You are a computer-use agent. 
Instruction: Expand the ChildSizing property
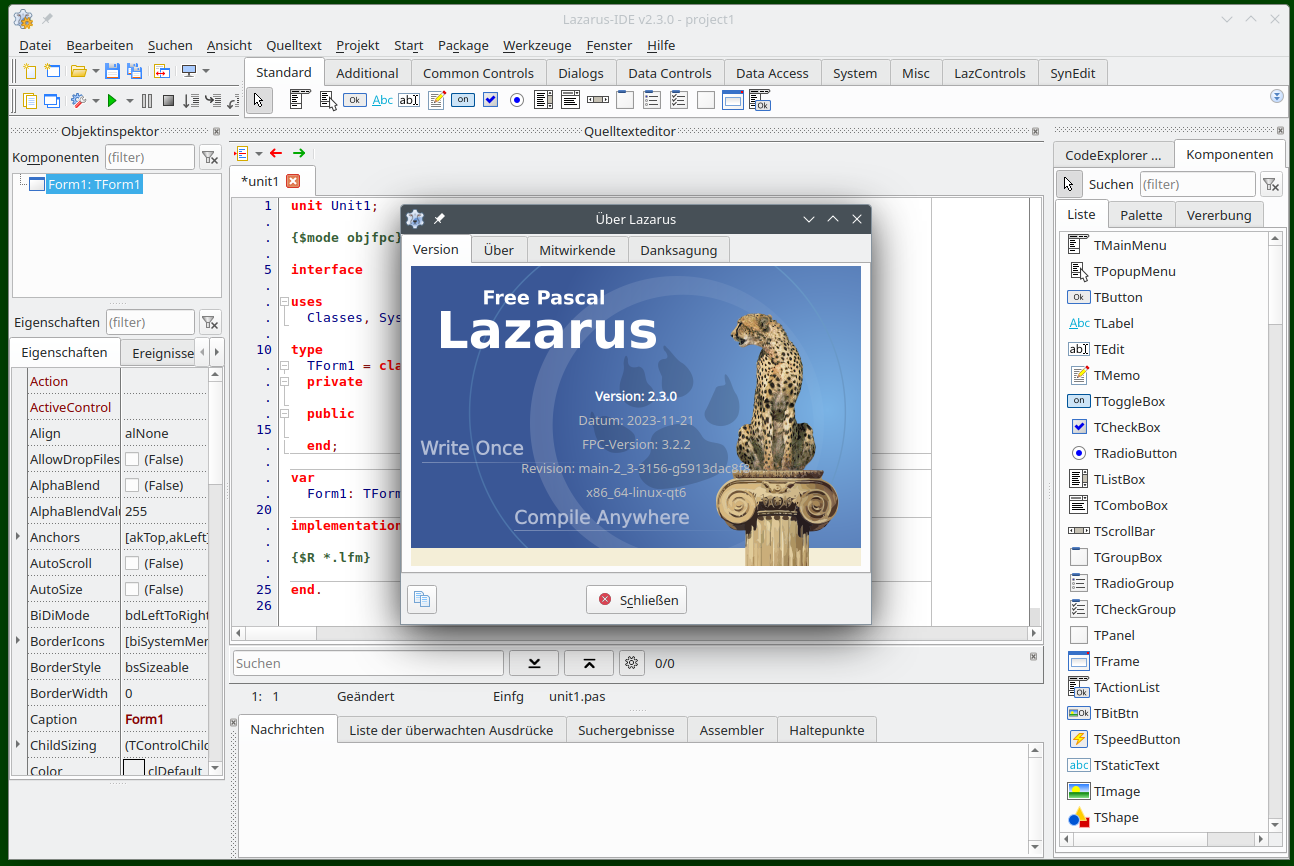click(18, 745)
